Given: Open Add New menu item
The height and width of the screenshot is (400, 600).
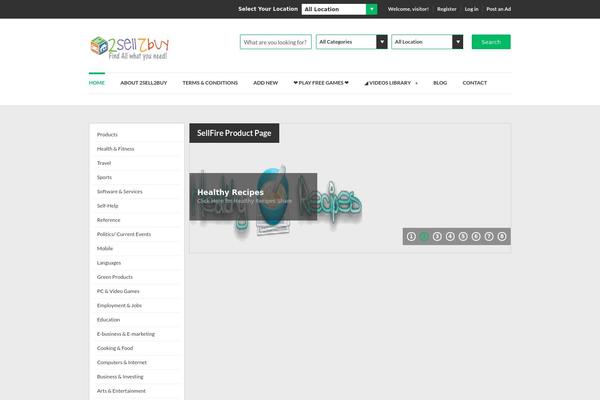Looking at the screenshot, I should tap(266, 83).
